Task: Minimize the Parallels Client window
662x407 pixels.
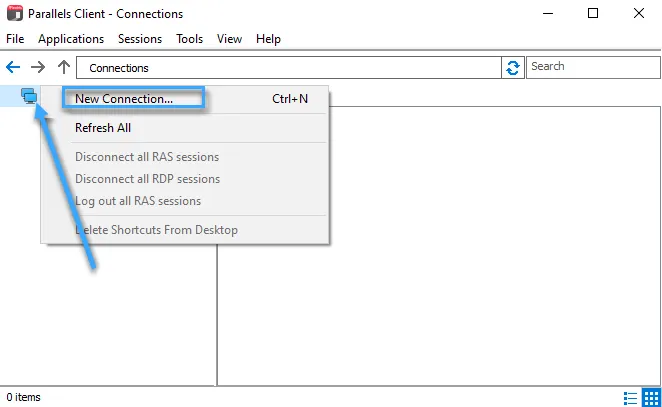Action: pos(548,14)
